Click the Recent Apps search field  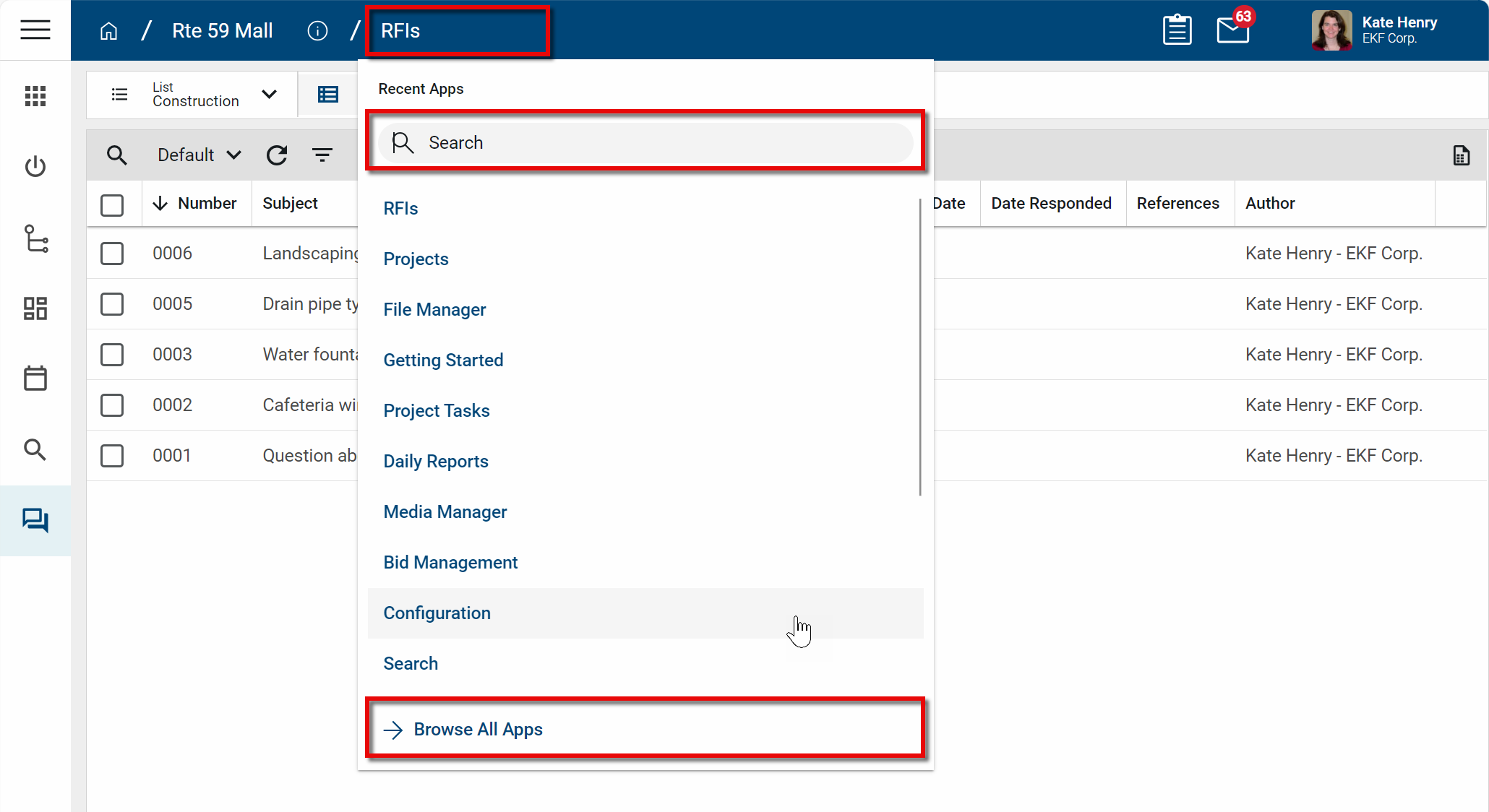click(645, 143)
